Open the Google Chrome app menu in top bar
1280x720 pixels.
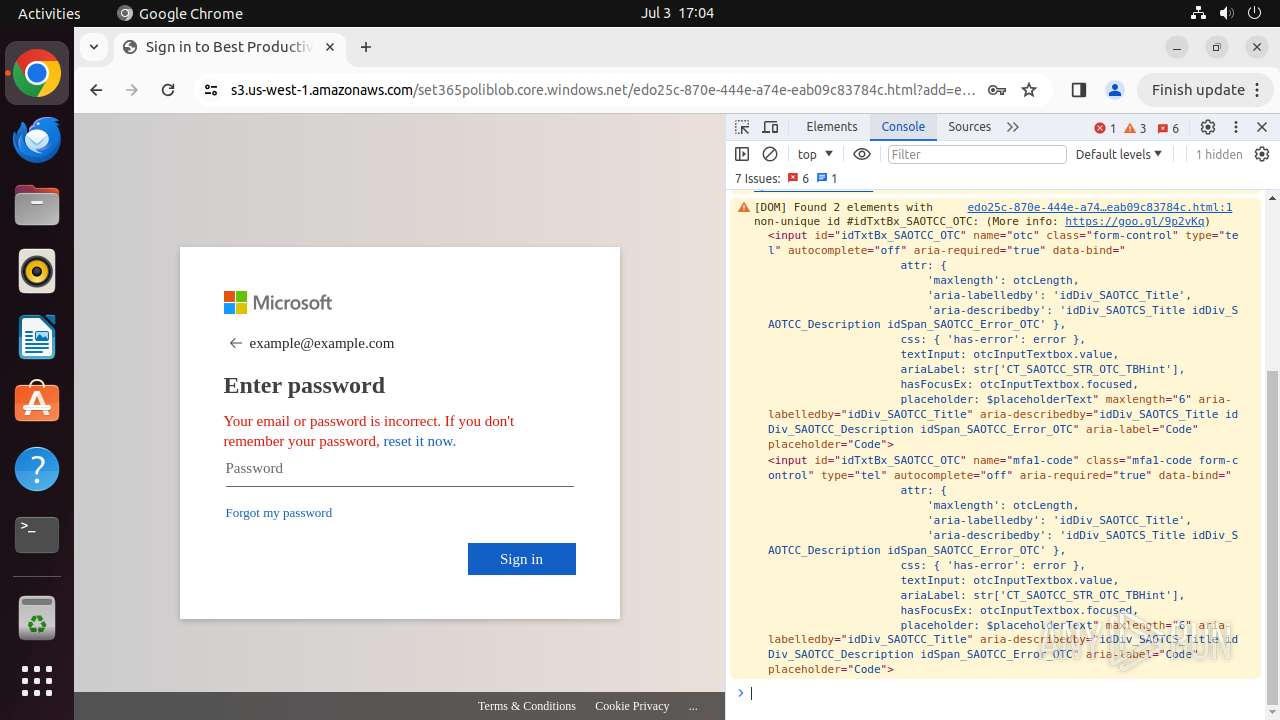coord(180,13)
